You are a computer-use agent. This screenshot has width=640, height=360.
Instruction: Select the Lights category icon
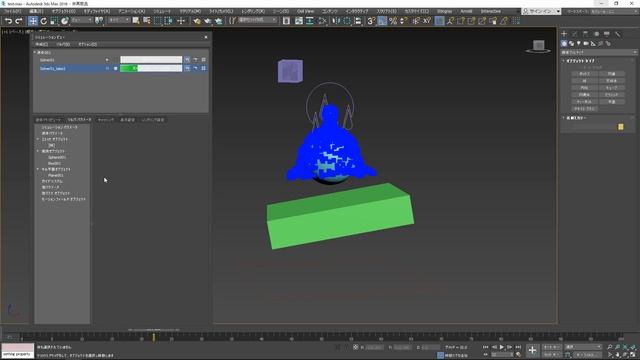click(x=579, y=43)
